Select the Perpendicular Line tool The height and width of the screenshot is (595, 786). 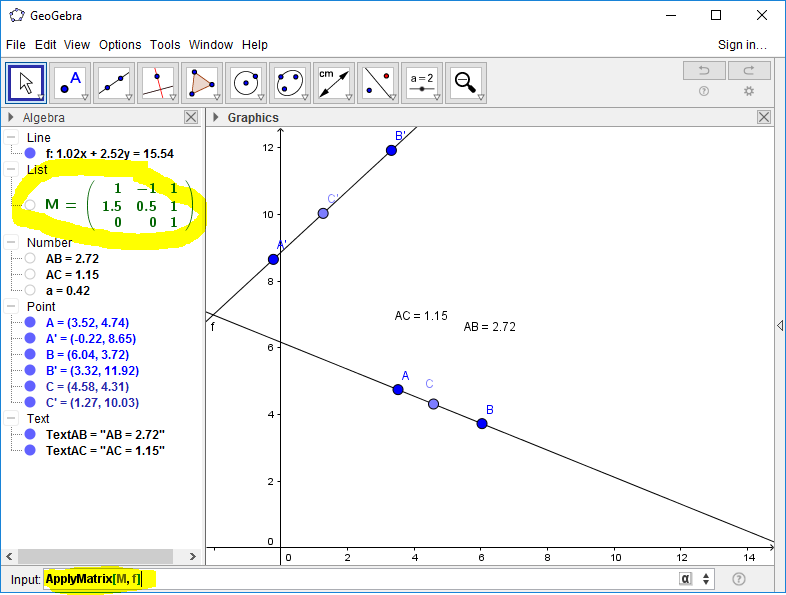158,83
